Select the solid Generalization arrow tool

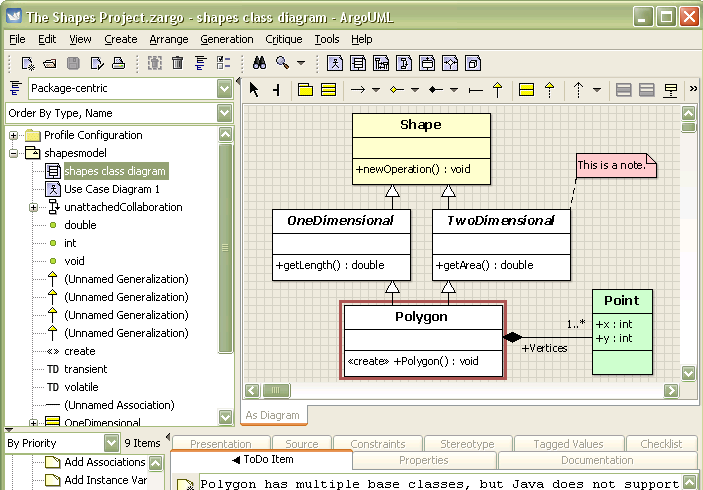[497, 90]
